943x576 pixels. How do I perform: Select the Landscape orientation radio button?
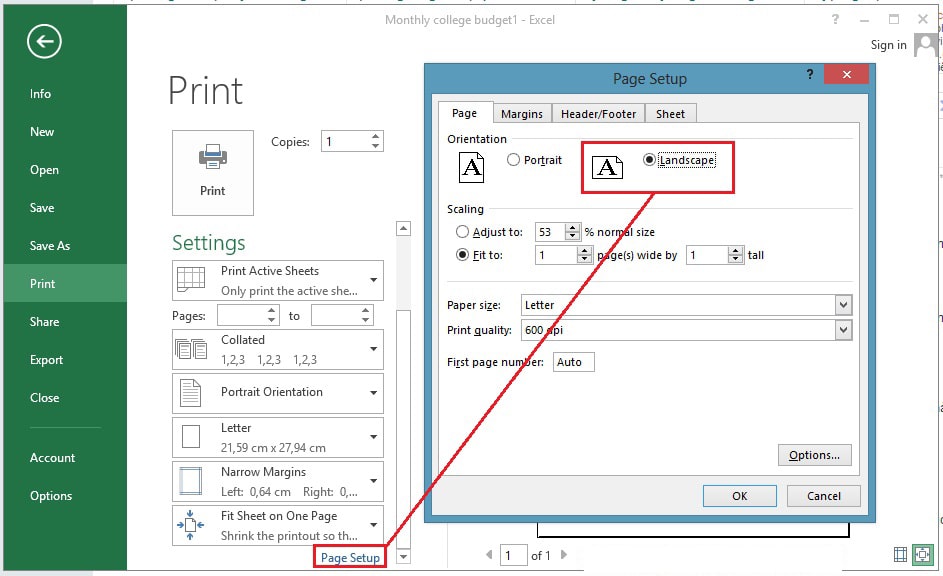(x=650, y=159)
